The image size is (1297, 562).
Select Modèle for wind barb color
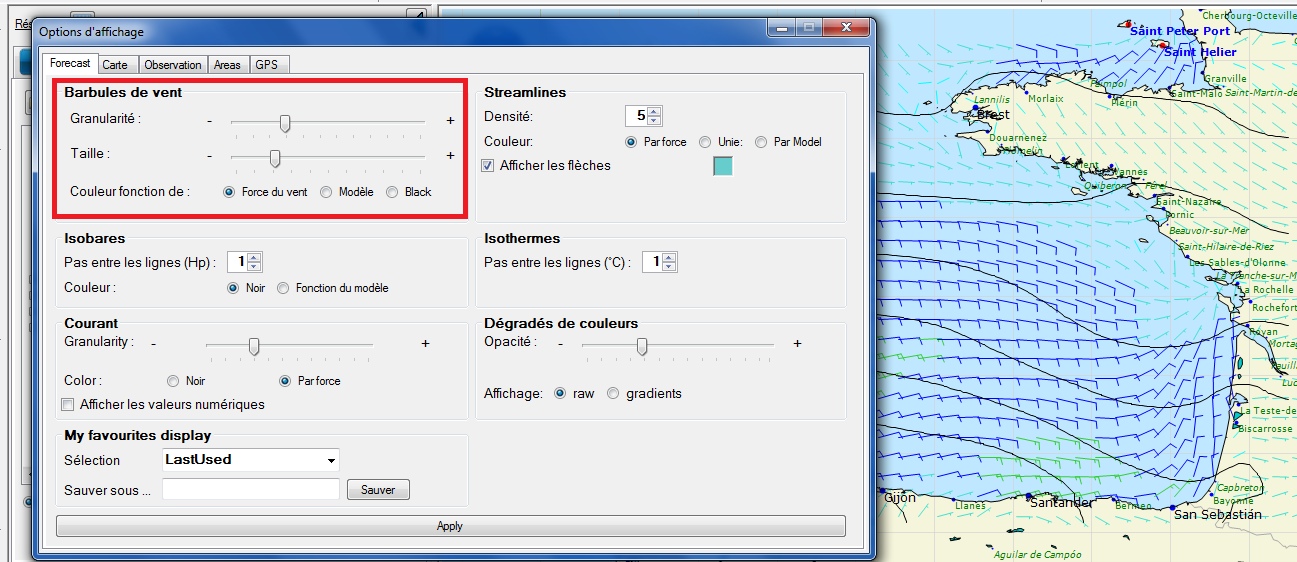327,192
